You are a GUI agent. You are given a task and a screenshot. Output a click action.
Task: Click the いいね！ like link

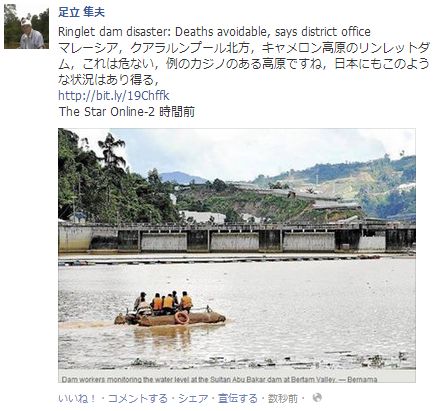[77, 398]
